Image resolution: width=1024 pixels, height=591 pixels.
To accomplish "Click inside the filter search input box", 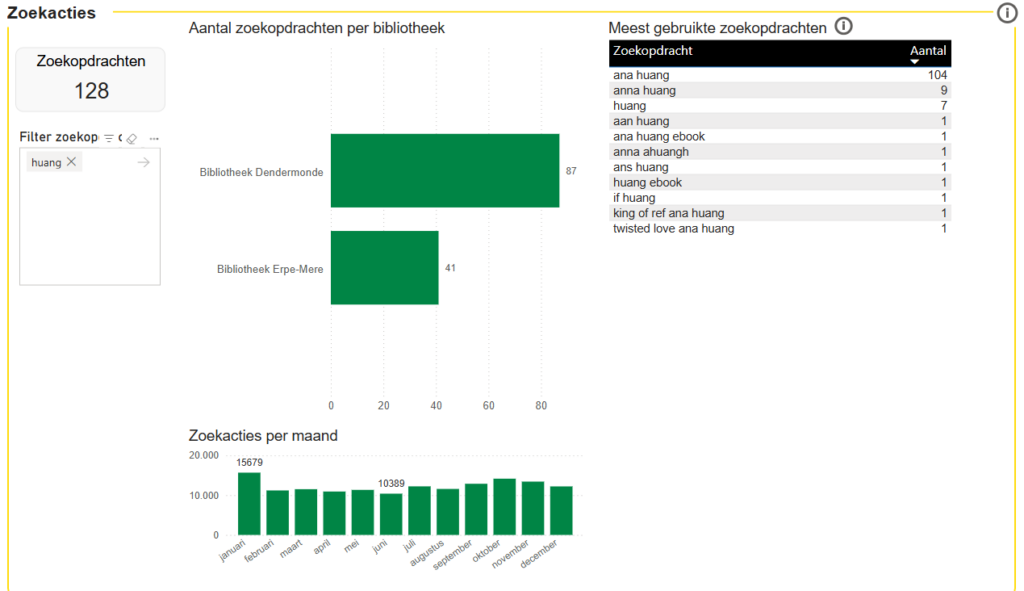I will click(x=89, y=220).
